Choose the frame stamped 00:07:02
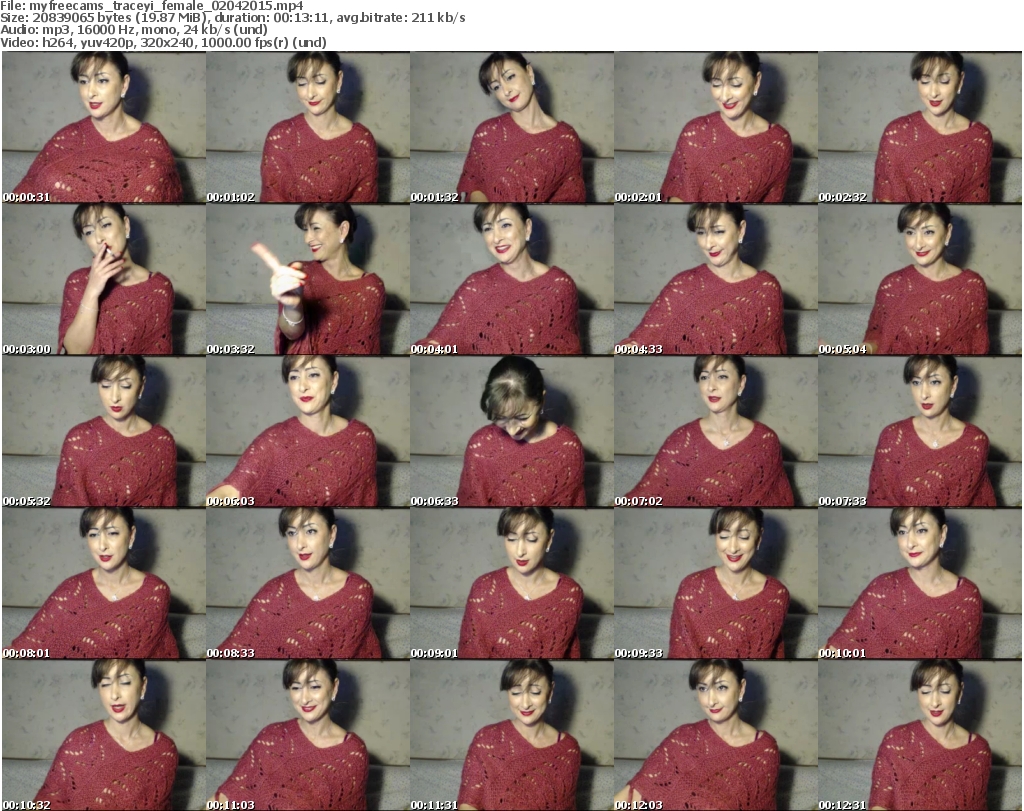The width and height of the screenshot is (1024, 811). coord(716,432)
